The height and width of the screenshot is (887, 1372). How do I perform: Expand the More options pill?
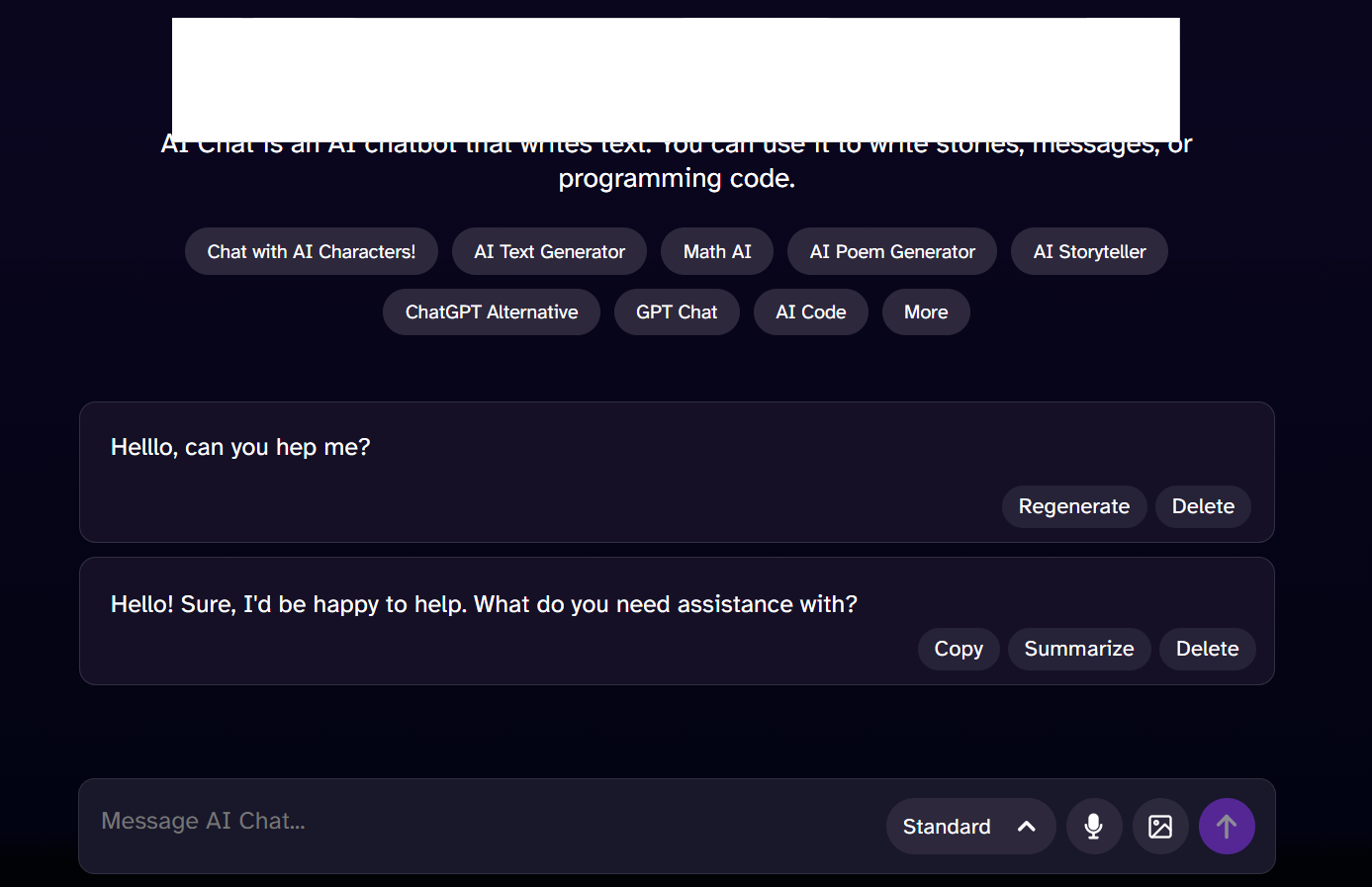[925, 311]
